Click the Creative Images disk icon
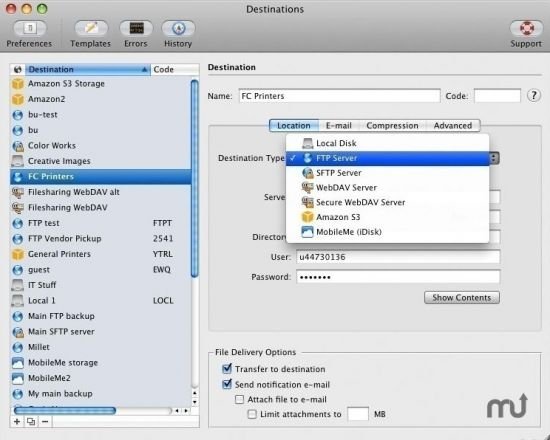Screen dimensions: 550x440 pos(18,161)
